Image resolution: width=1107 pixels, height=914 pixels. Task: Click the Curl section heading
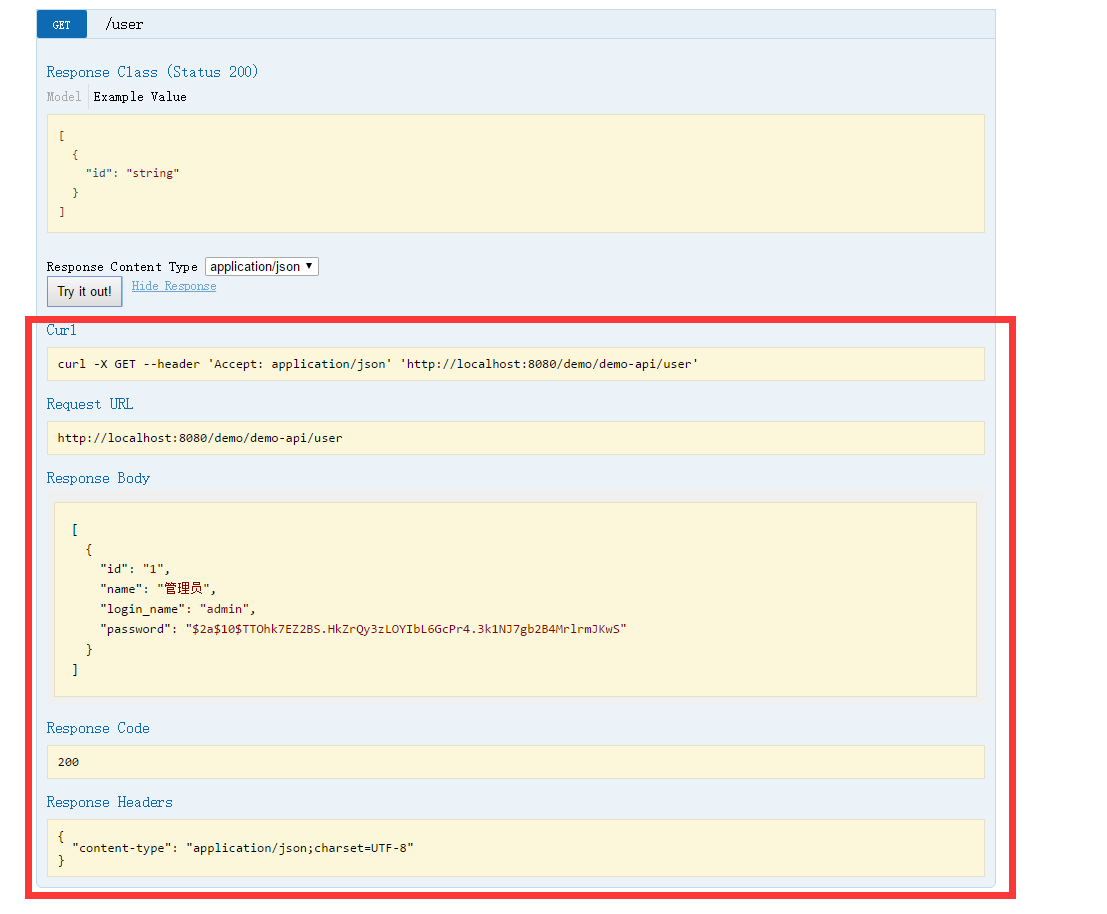click(x=61, y=330)
